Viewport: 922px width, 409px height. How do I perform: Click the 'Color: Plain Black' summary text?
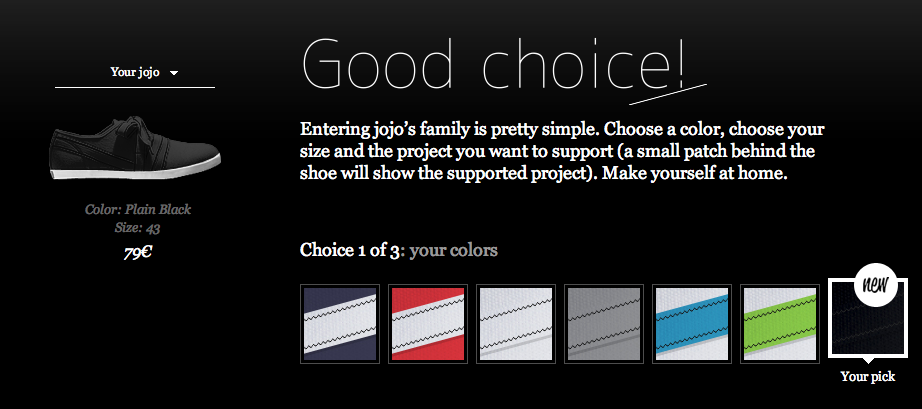point(138,209)
